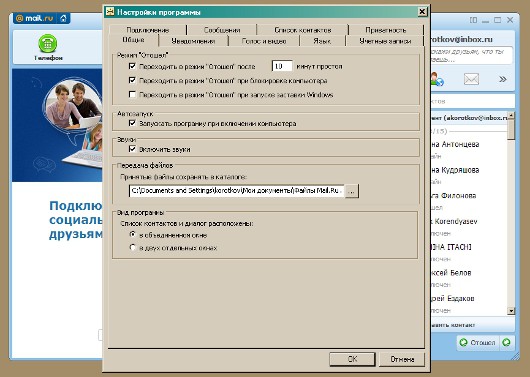Click contact list scrollbar up arrow
The image size is (530, 377).
click(511, 116)
